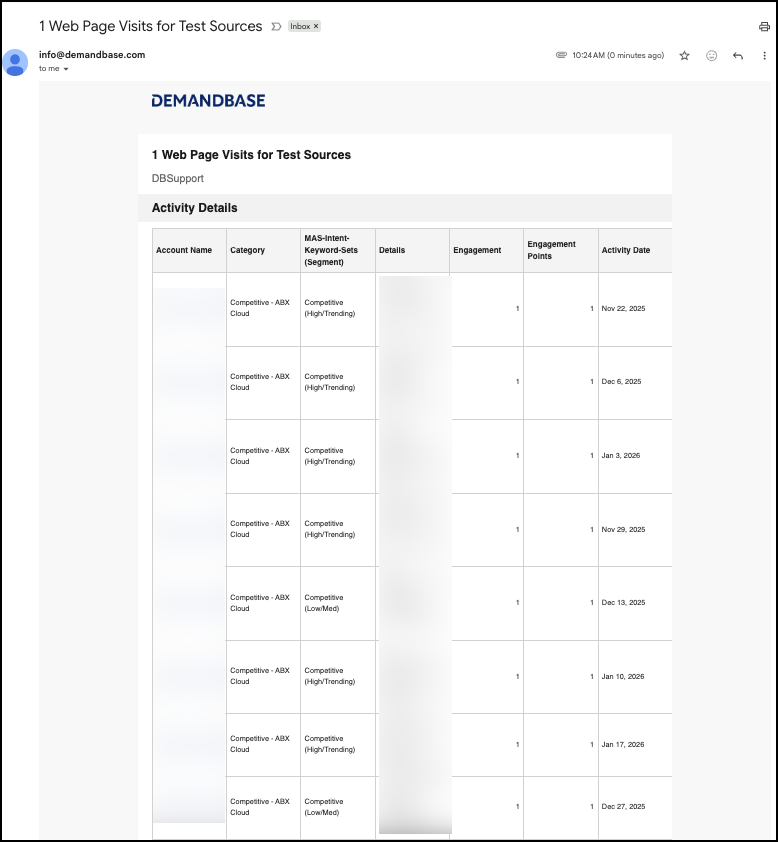Remove the Inbox label with its x

(316, 26)
